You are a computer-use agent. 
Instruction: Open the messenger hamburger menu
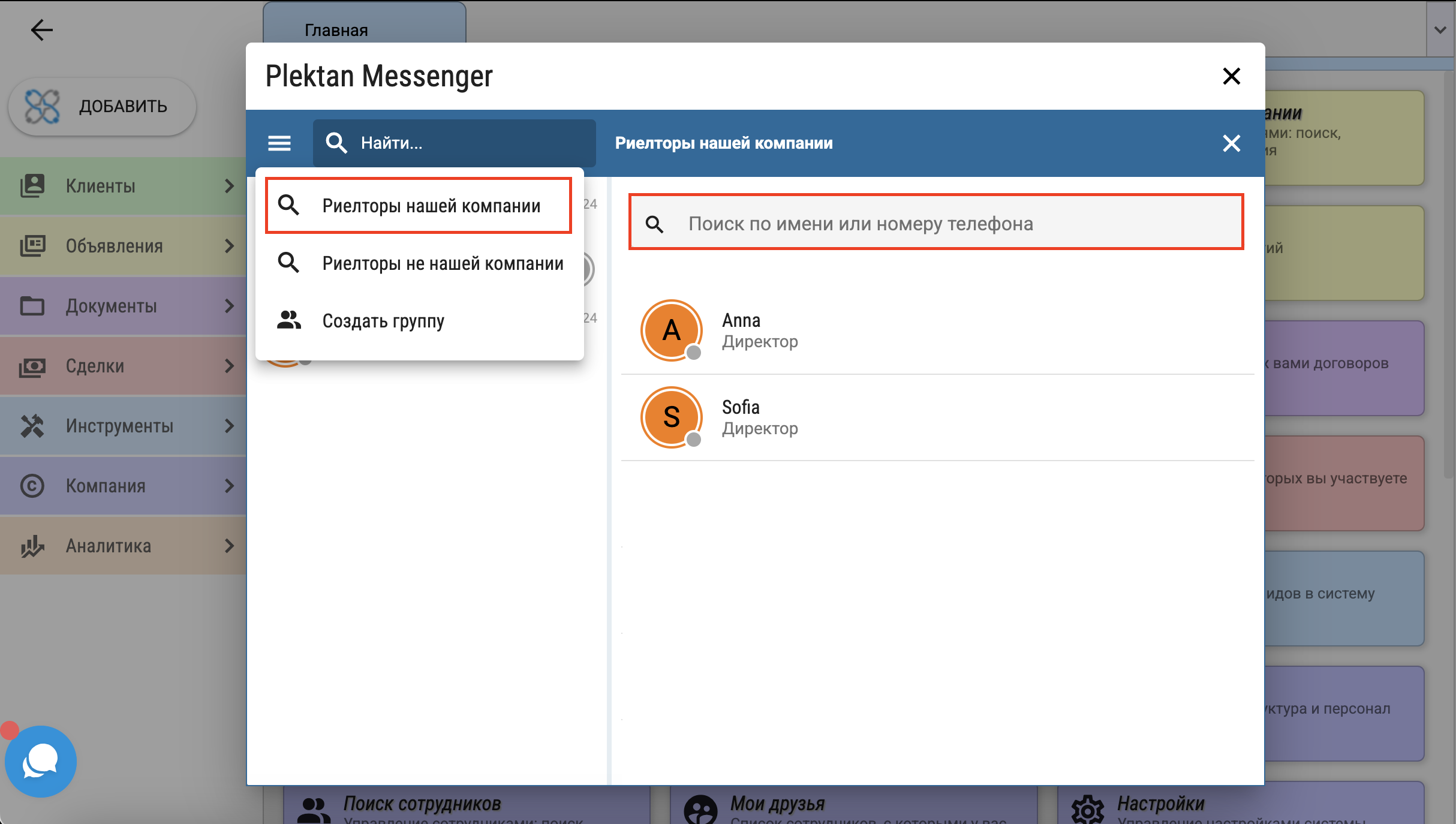[x=279, y=143]
